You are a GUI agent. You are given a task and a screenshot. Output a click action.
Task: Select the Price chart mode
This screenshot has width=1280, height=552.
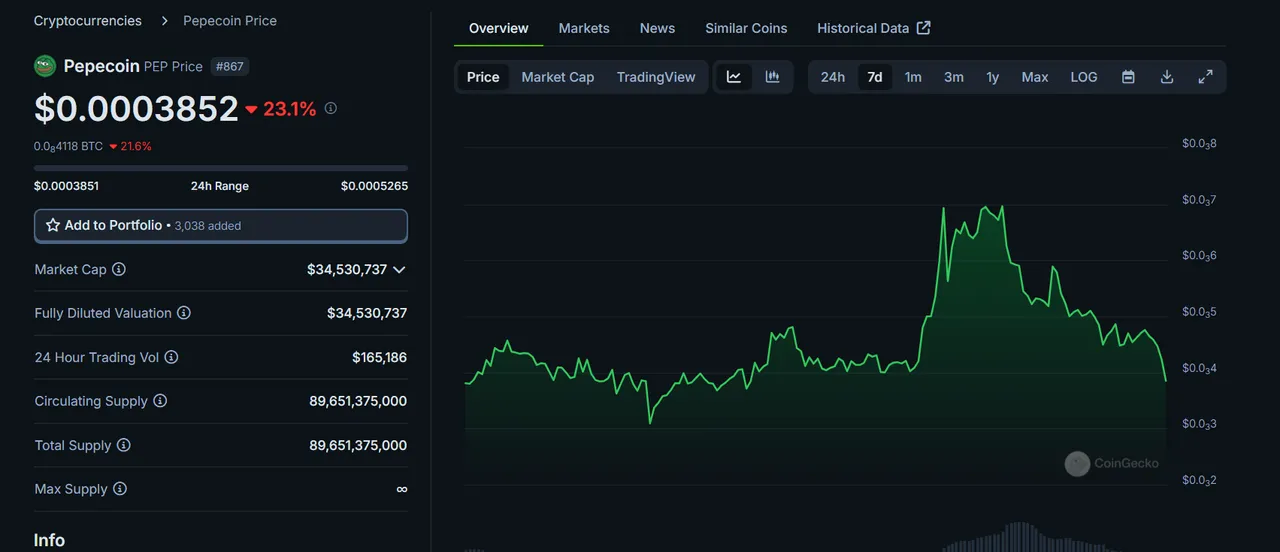pyautogui.click(x=483, y=77)
